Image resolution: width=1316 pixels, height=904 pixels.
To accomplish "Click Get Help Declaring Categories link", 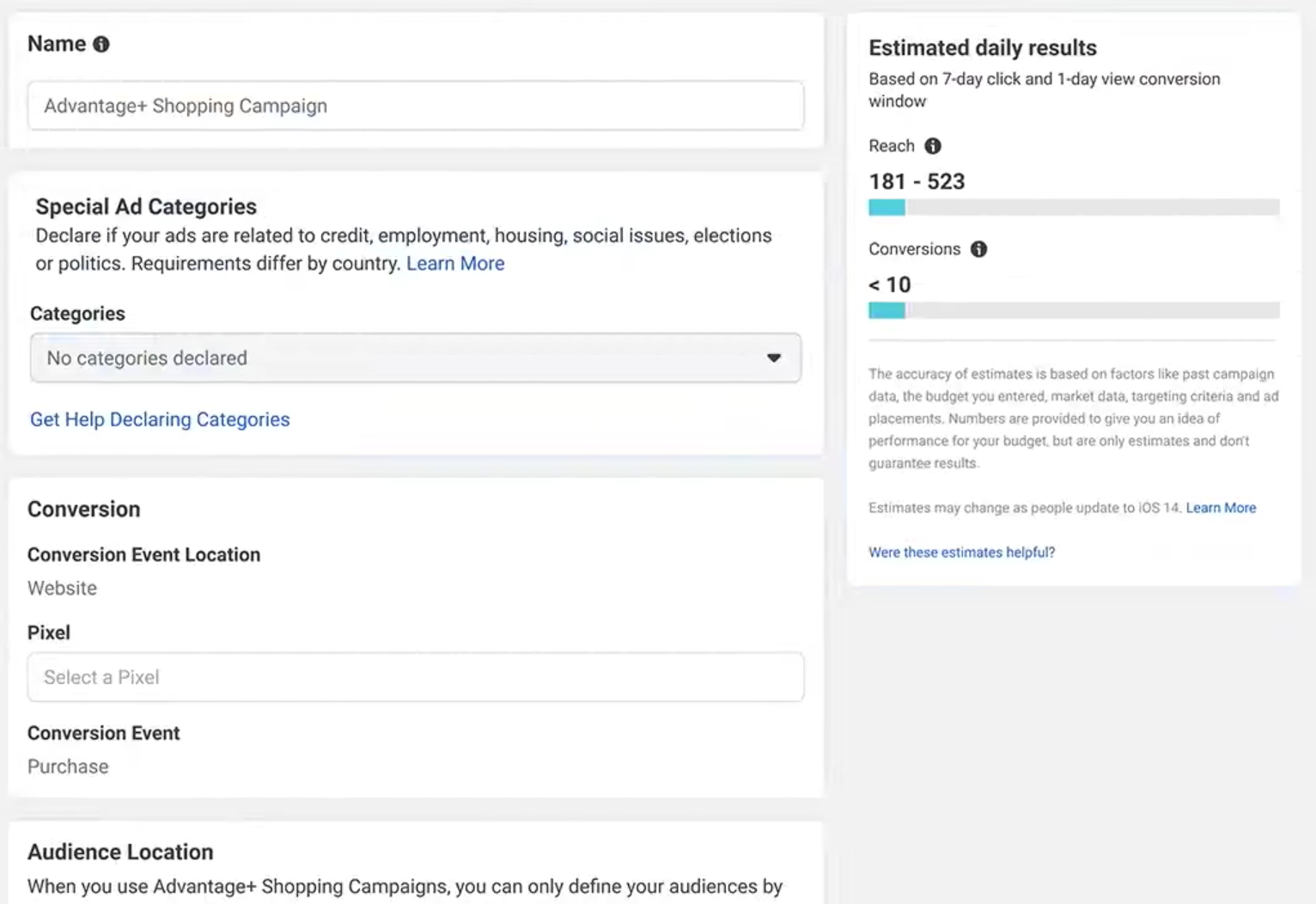I will coord(160,419).
